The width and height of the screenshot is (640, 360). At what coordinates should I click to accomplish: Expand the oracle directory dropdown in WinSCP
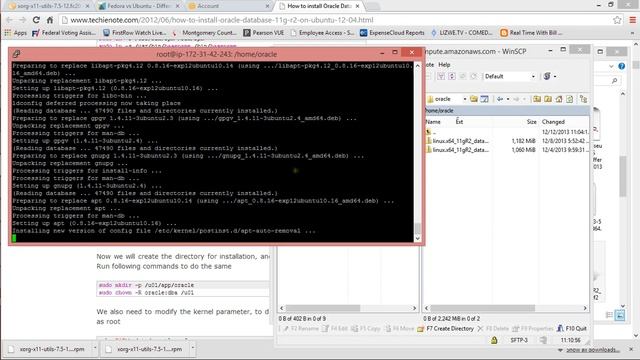click(x=464, y=99)
